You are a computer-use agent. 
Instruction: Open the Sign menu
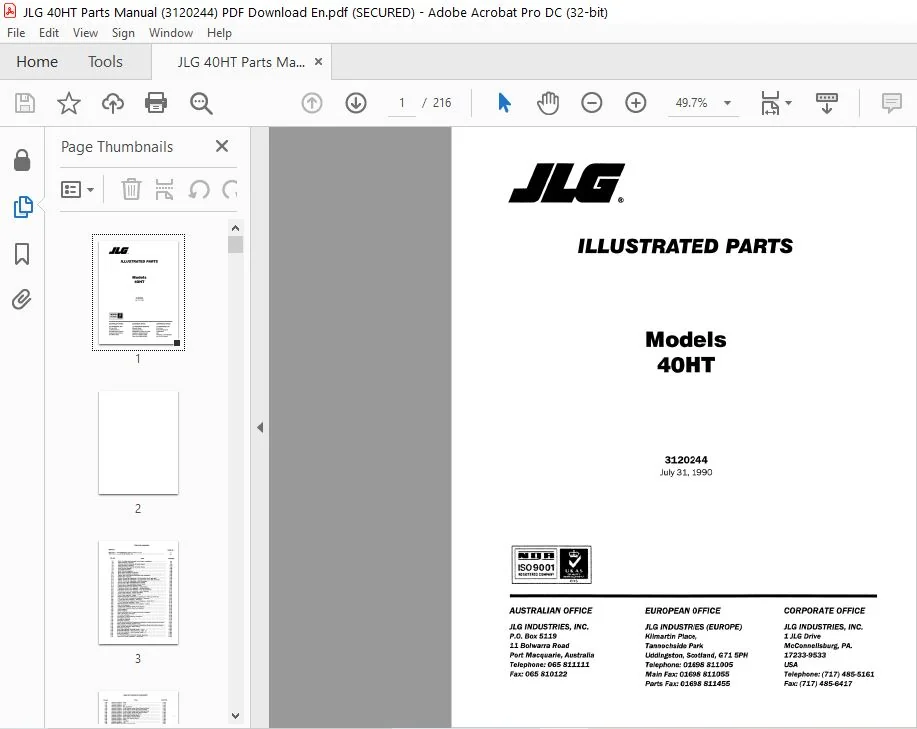point(123,33)
